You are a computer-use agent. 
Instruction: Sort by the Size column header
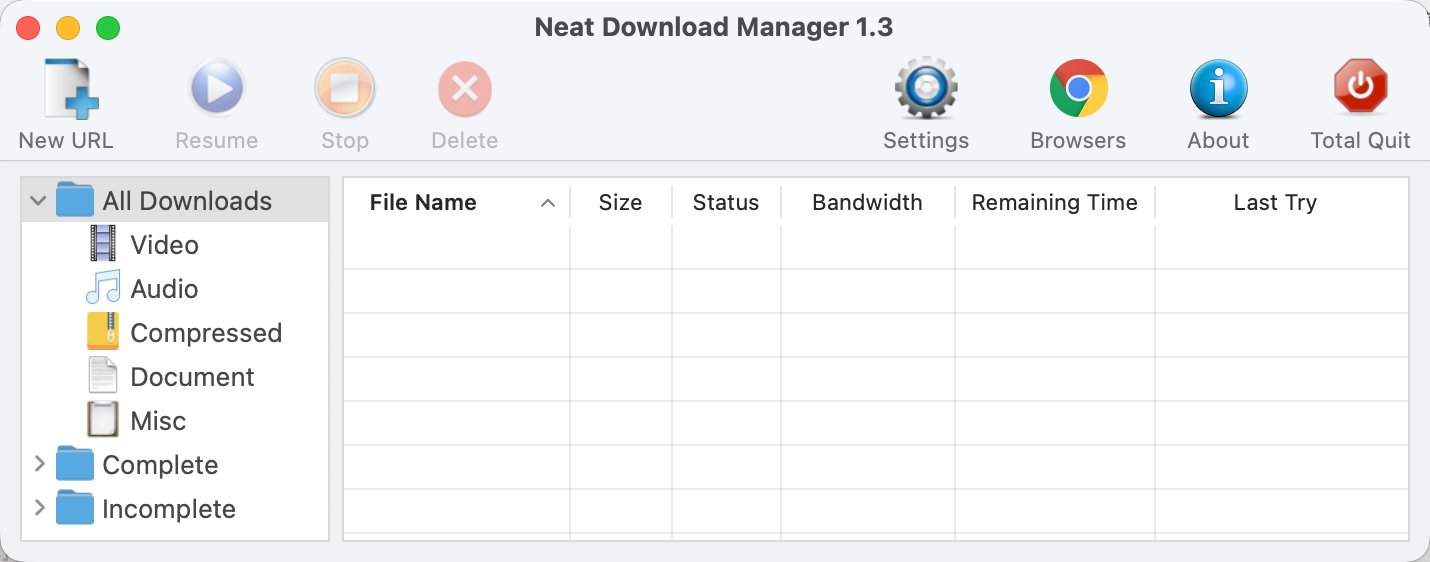pyautogui.click(x=620, y=202)
